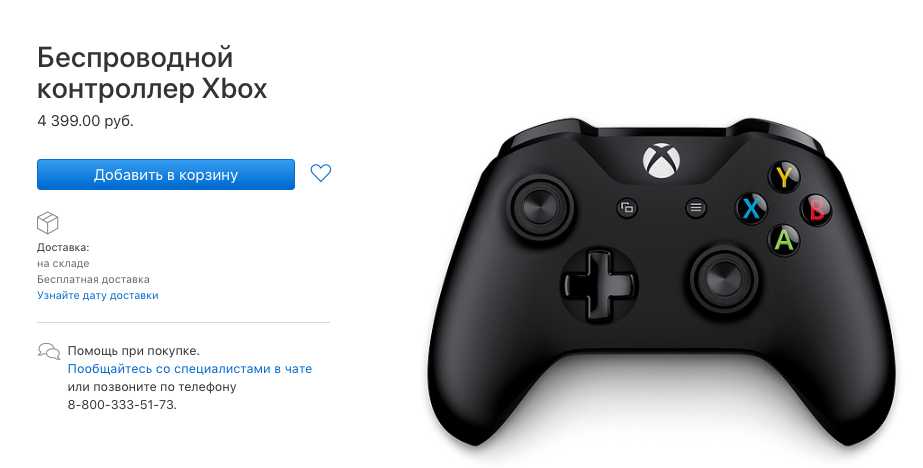Click the product title 'Беспроводной контроллер Xbox'

[x=152, y=74]
